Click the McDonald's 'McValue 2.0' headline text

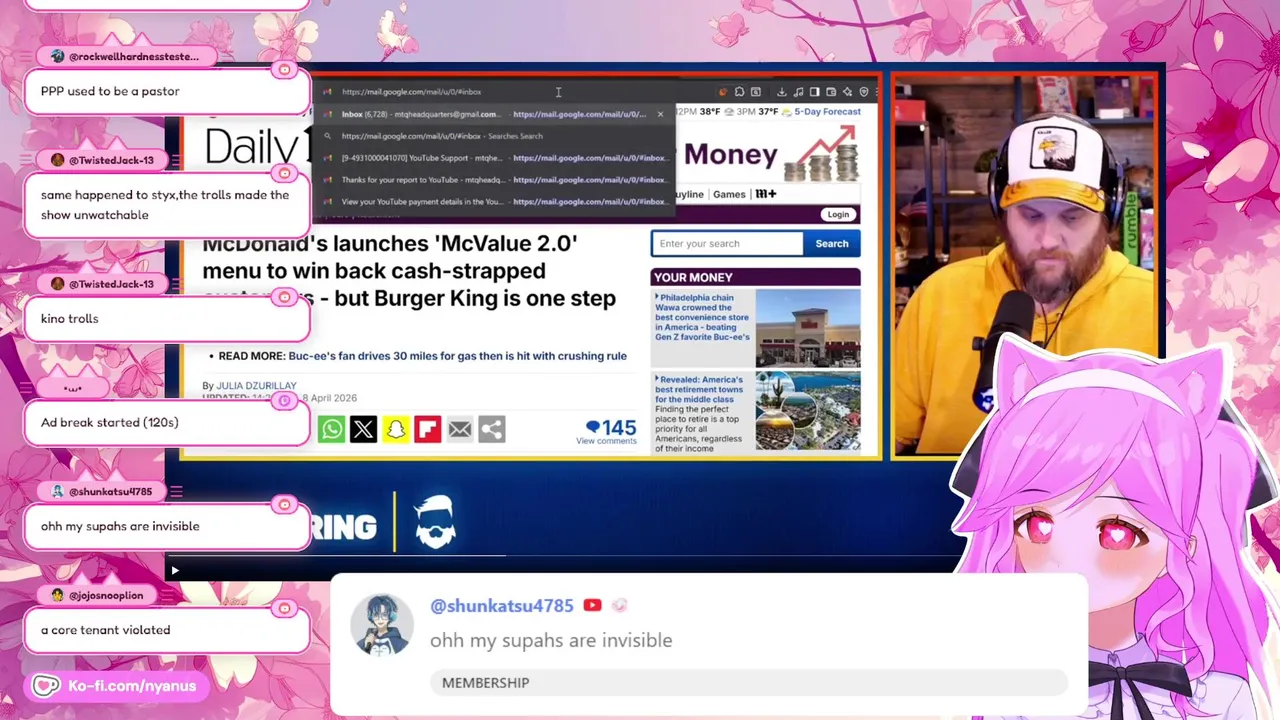409,271
